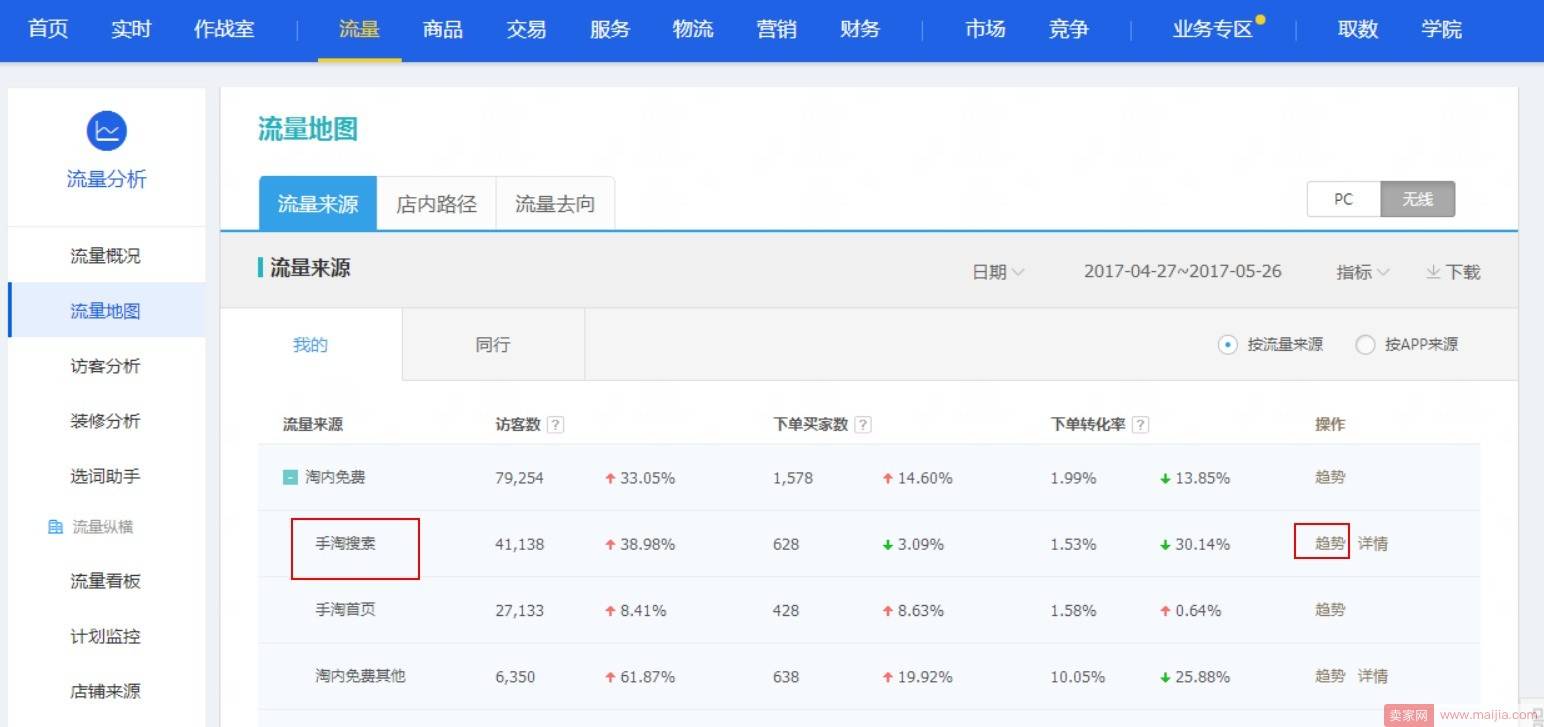1544x727 pixels.
Task: Switch to PC view
Action: [1343, 199]
